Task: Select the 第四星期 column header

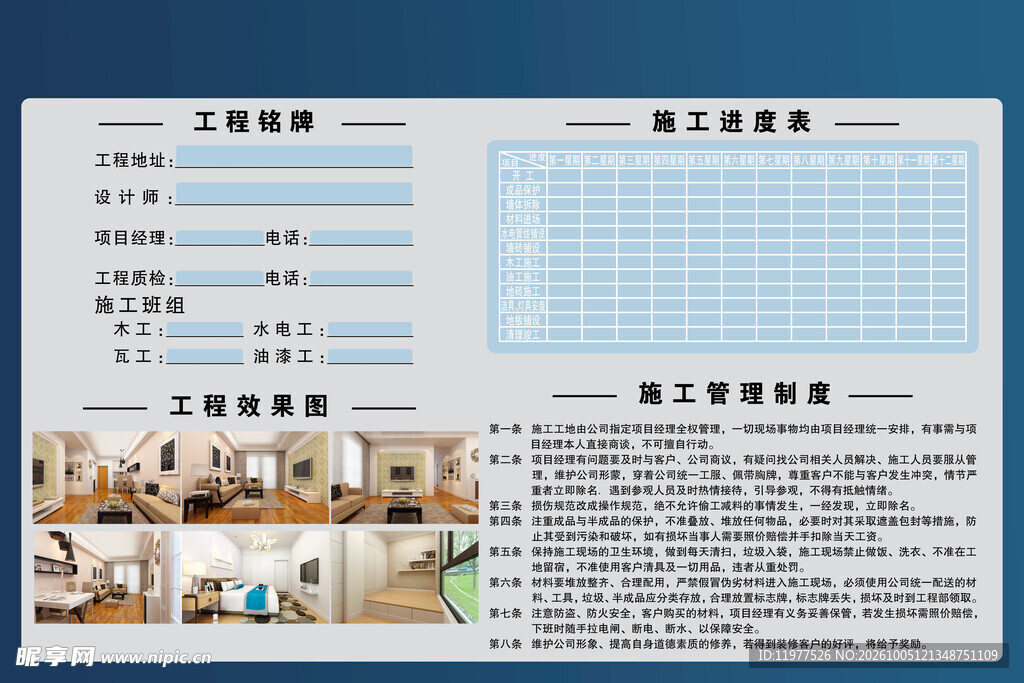Action: pyautogui.click(x=669, y=160)
